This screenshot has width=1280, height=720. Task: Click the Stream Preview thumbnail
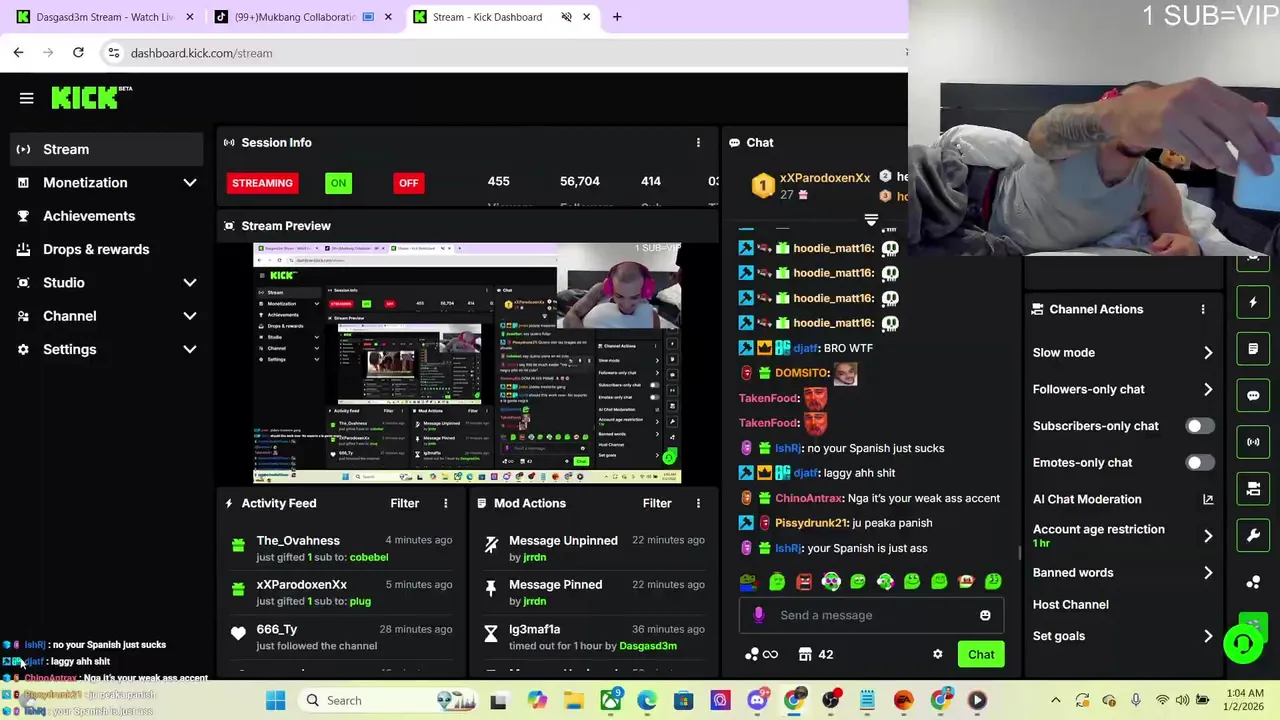tap(467, 363)
